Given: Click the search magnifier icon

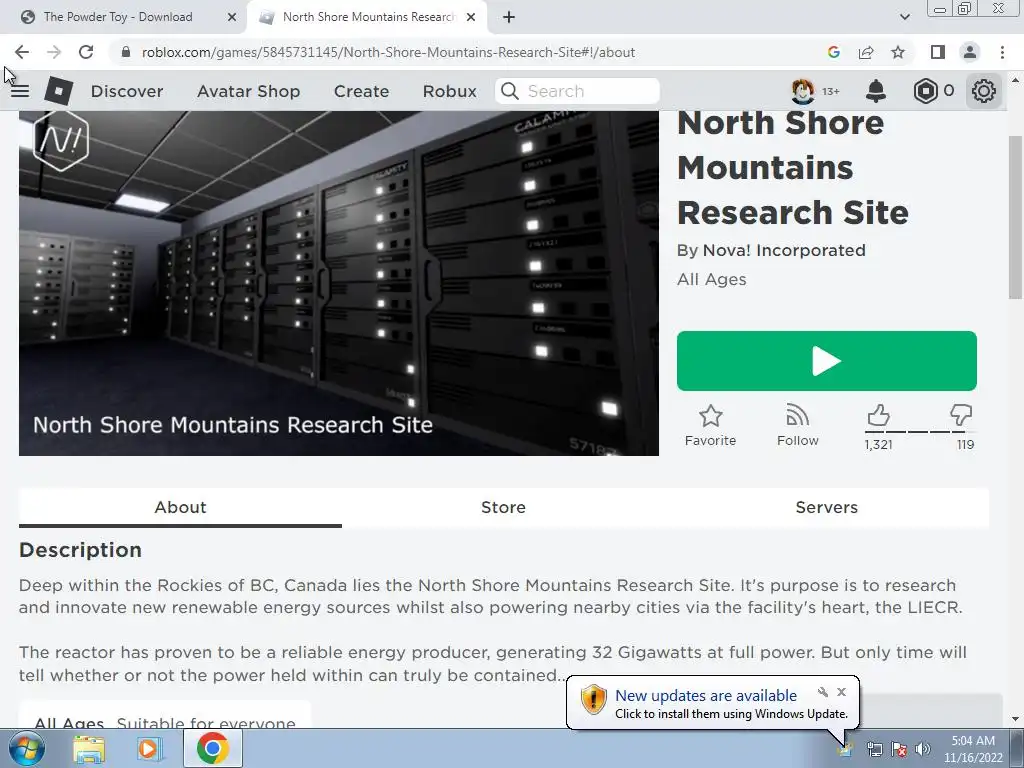Looking at the screenshot, I should tap(510, 91).
